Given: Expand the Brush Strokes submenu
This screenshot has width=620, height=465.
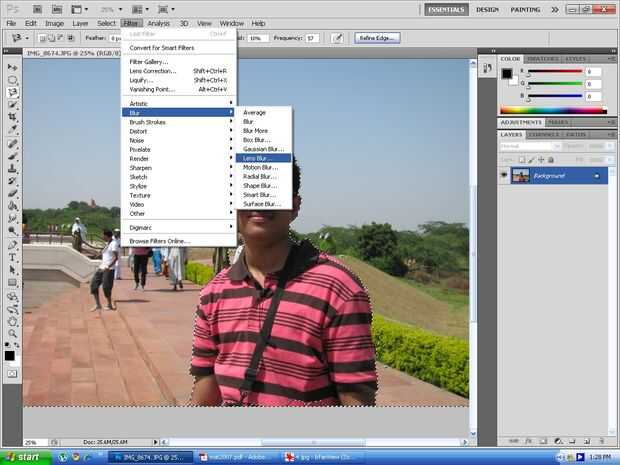Looking at the screenshot, I should point(178,122).
